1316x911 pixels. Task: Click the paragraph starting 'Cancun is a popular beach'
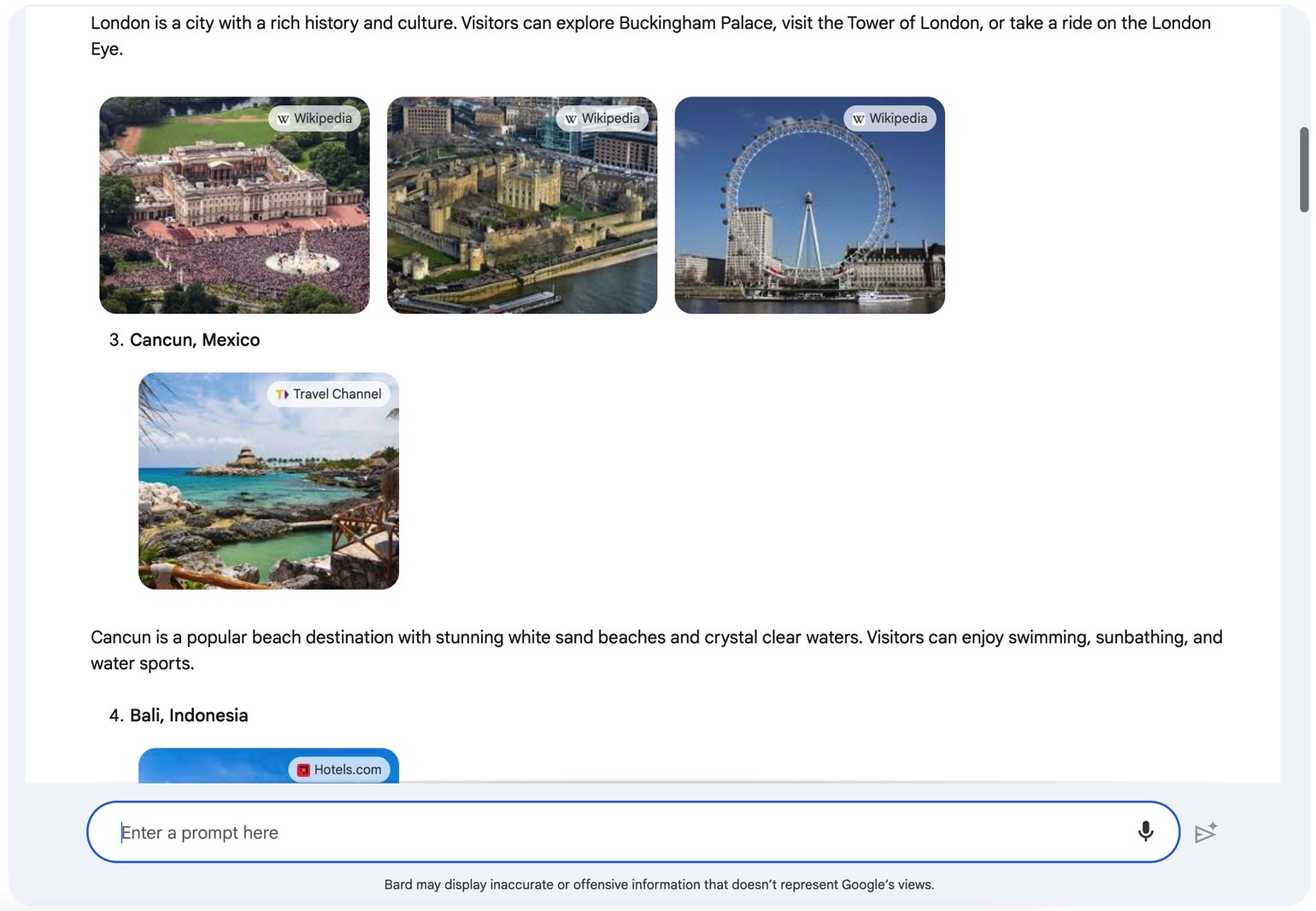(656, 650)
